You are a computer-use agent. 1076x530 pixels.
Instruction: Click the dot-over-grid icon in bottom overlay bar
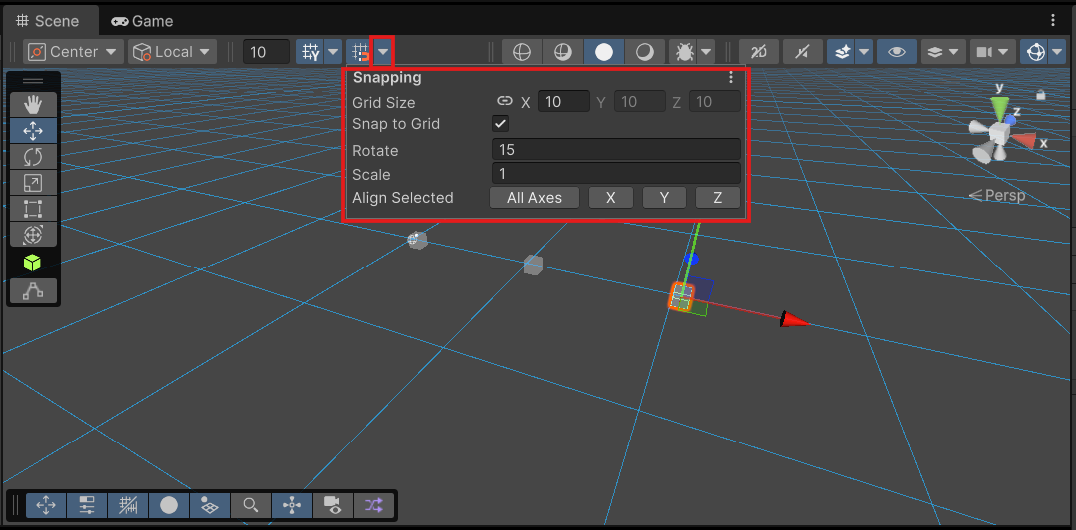point(210,506)
